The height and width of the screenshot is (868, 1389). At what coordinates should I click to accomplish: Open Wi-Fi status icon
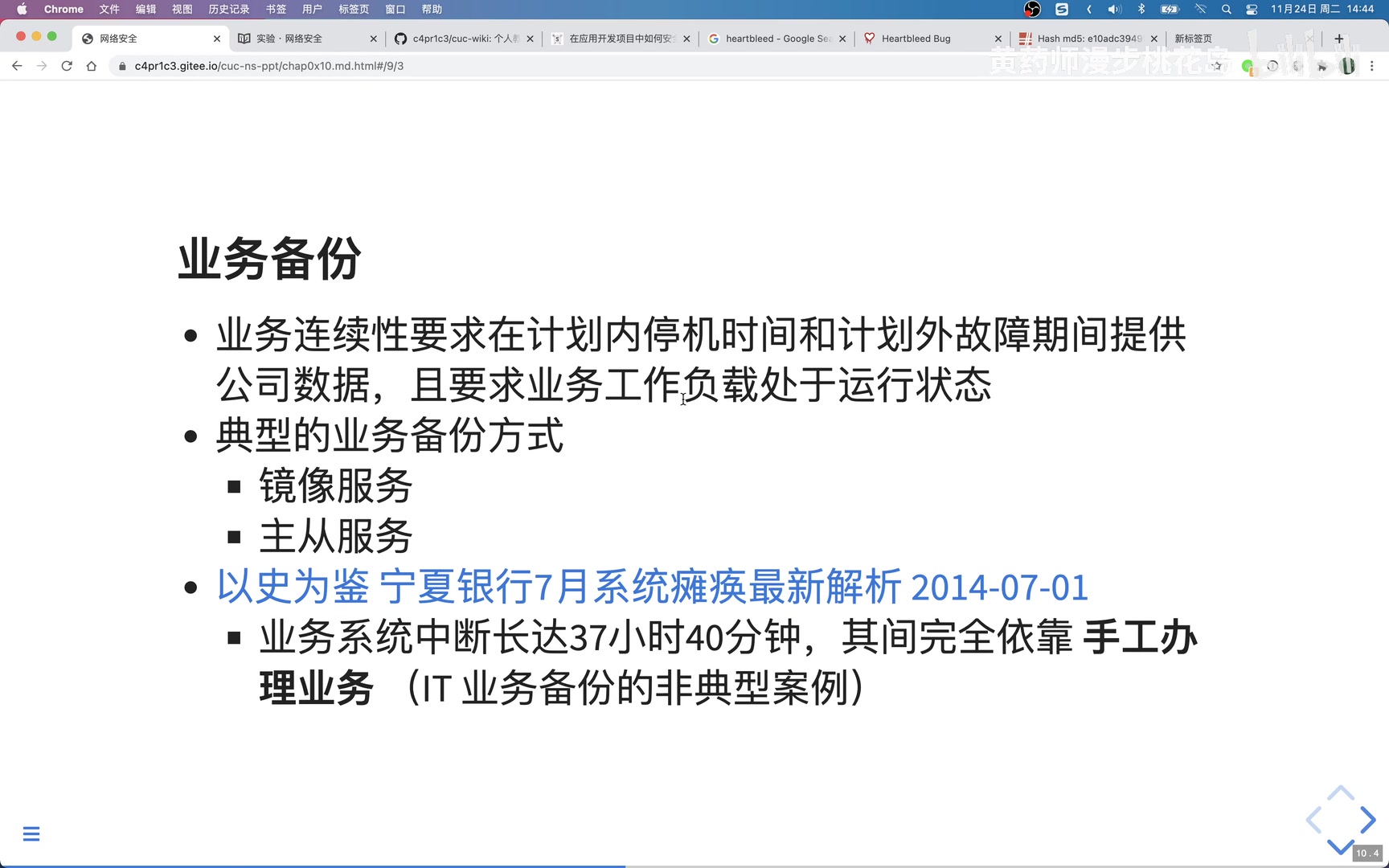pos(1200,9)
